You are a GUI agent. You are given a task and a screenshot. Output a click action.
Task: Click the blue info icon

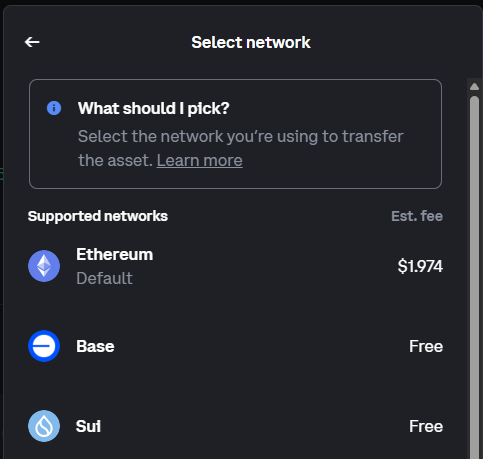54,108
